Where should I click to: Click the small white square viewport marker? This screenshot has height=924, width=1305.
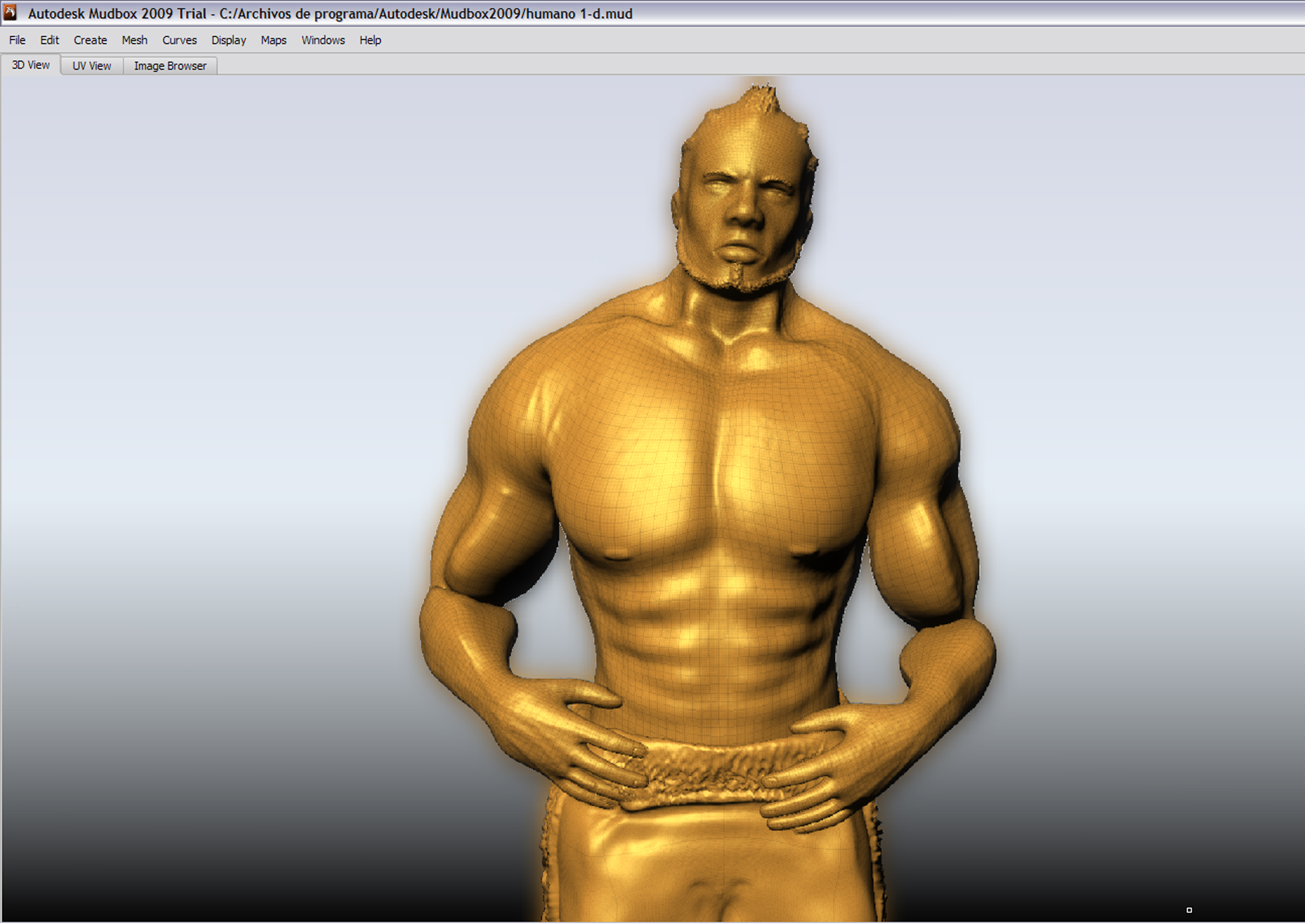tap(1189, 910)
